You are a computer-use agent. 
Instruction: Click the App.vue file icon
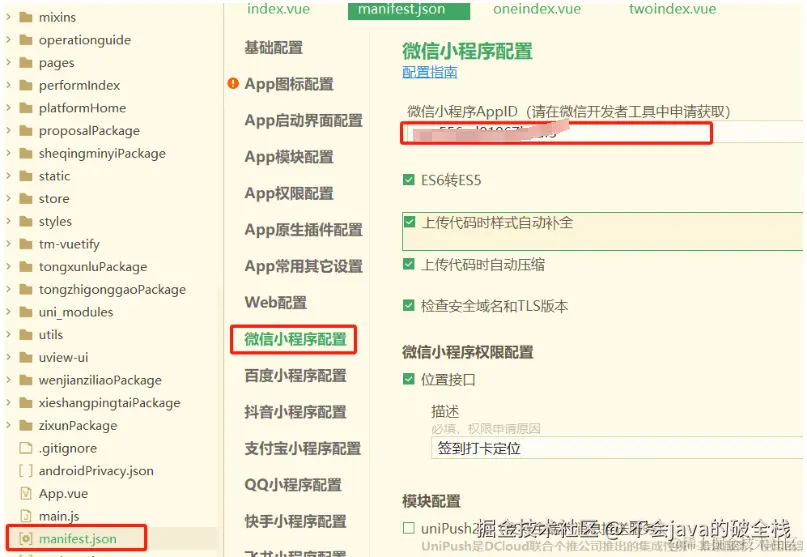[26, 493]
